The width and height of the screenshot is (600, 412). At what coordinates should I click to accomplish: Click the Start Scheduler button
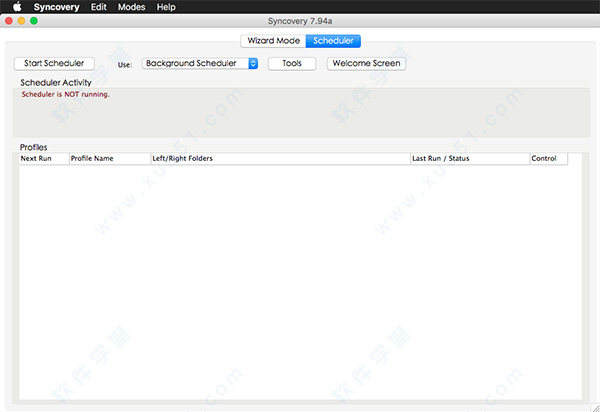[54, 64]
